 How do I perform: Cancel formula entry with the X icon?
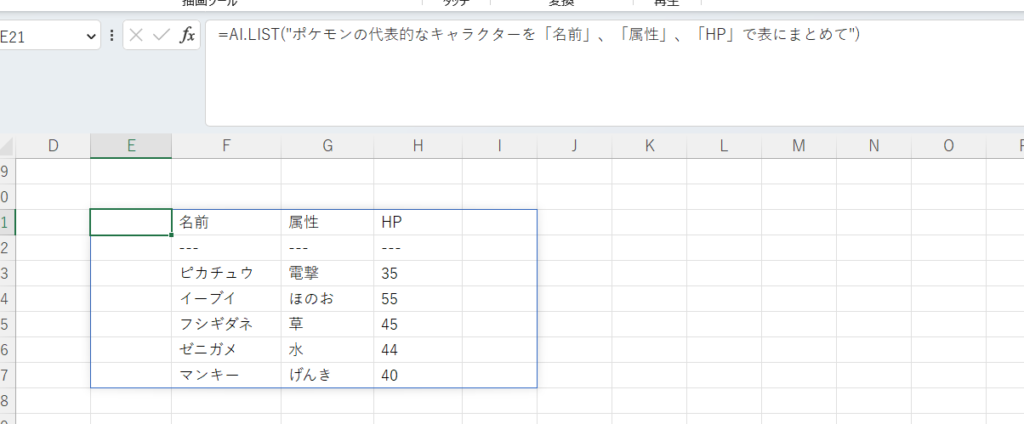pyautogui.click(x=136, y=35)
